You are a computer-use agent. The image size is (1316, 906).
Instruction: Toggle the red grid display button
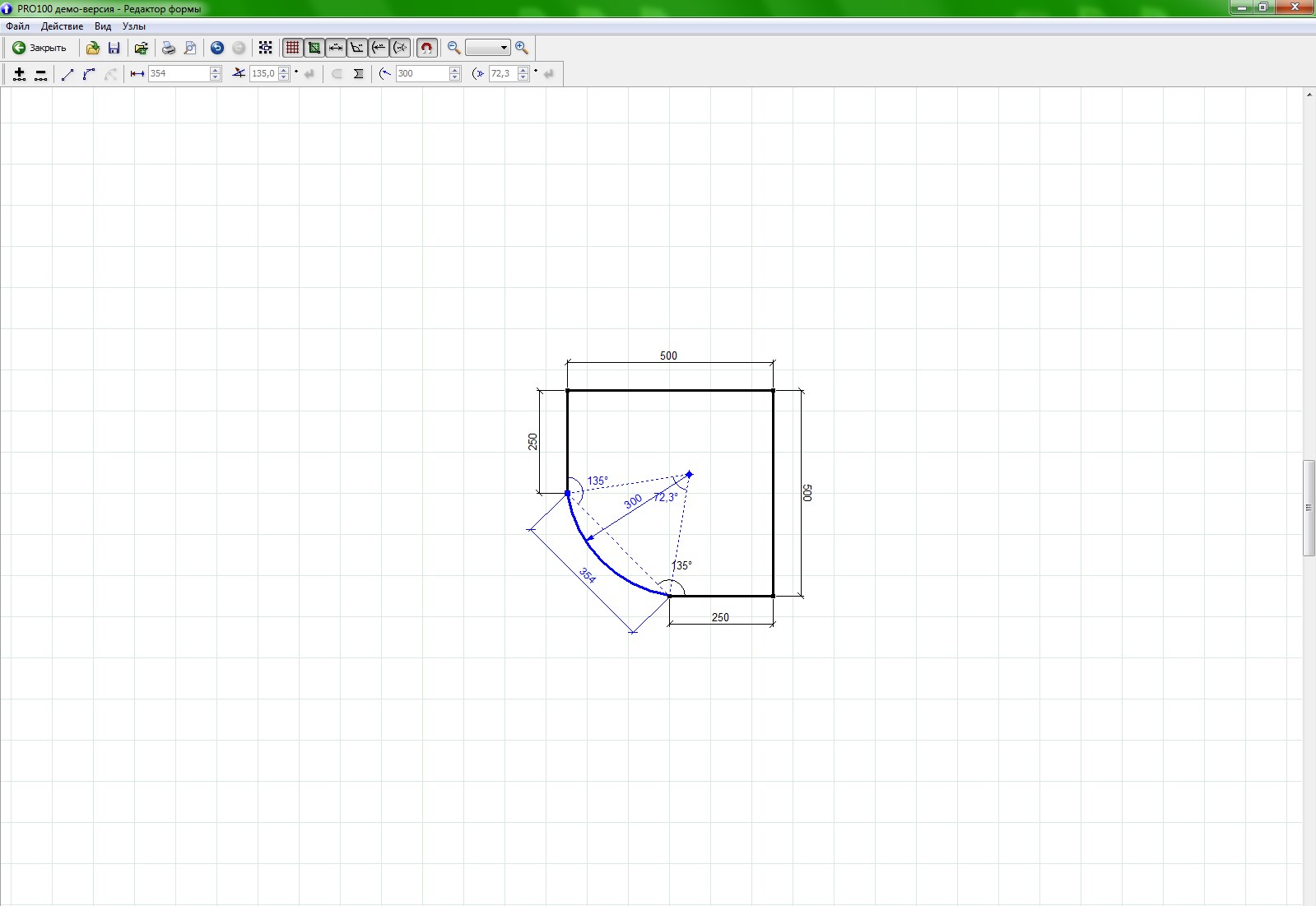pyautogui.click(x=292, y=48)
